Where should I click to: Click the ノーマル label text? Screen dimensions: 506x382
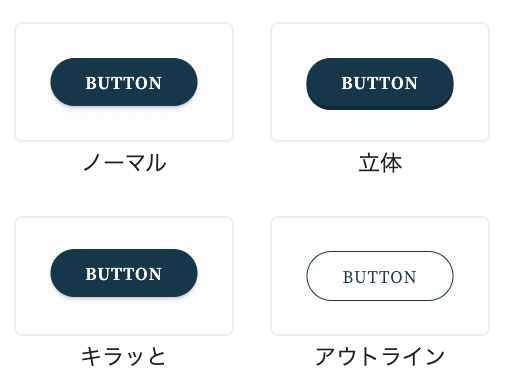(x=125, y=163)
